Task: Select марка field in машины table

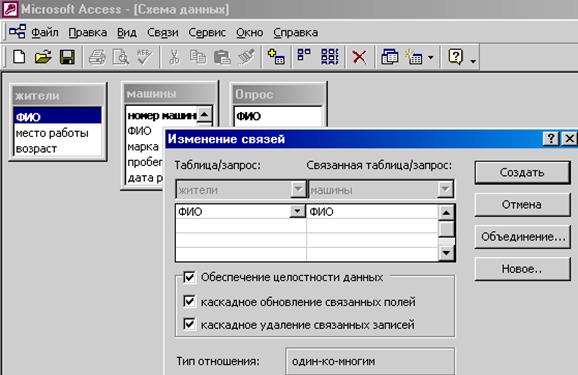Action: point(144,147)
